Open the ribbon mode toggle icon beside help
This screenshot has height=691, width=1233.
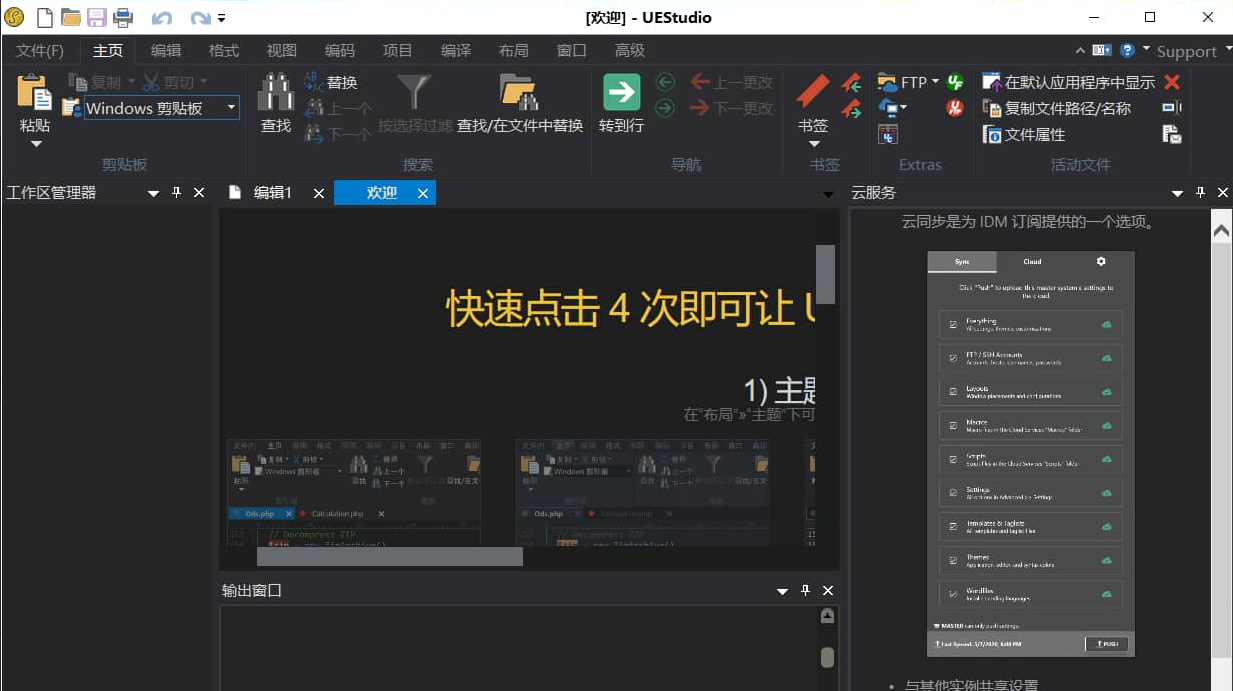click(1102, 50)
